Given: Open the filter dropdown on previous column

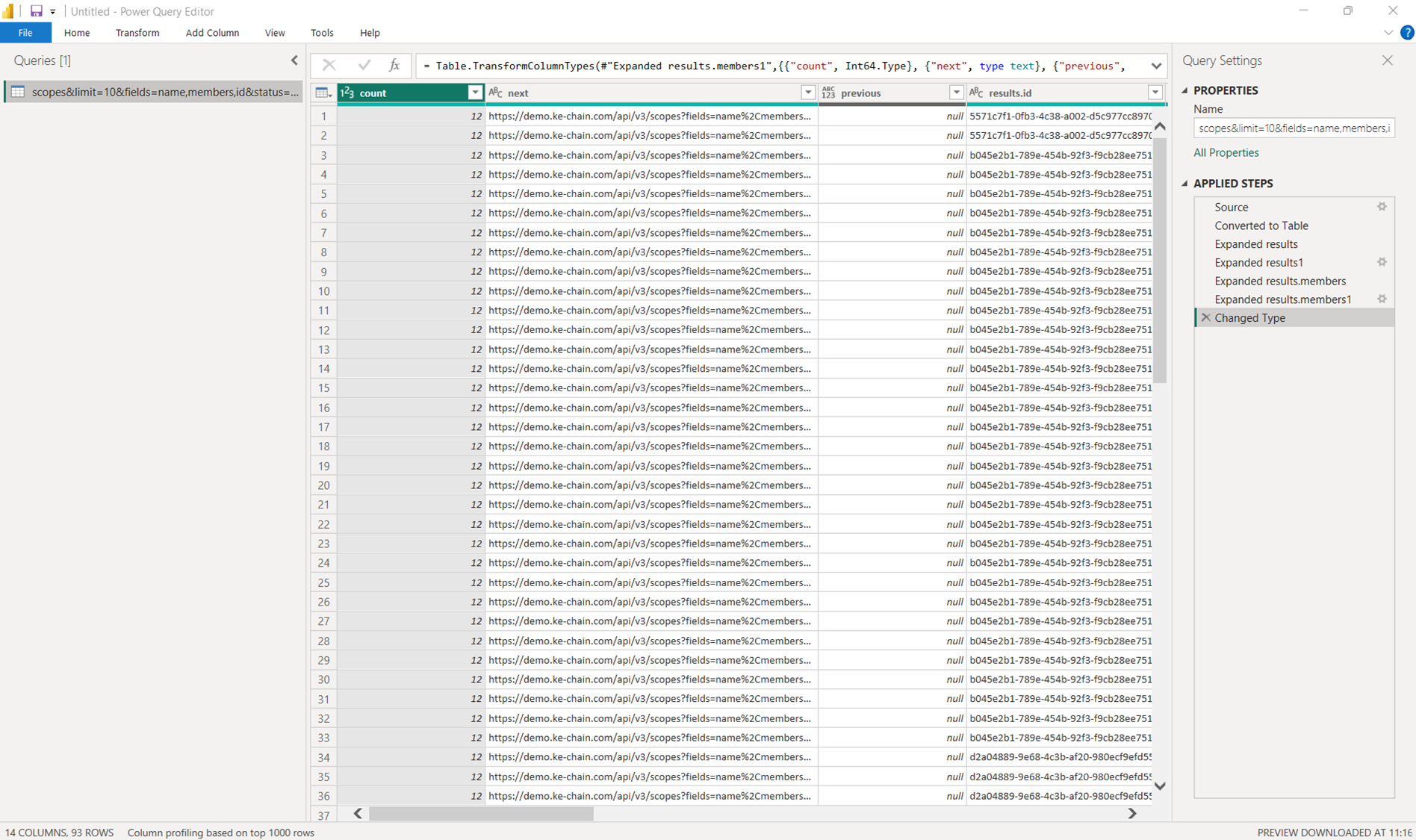Looking at the screenshot, I should coord(956,92).
